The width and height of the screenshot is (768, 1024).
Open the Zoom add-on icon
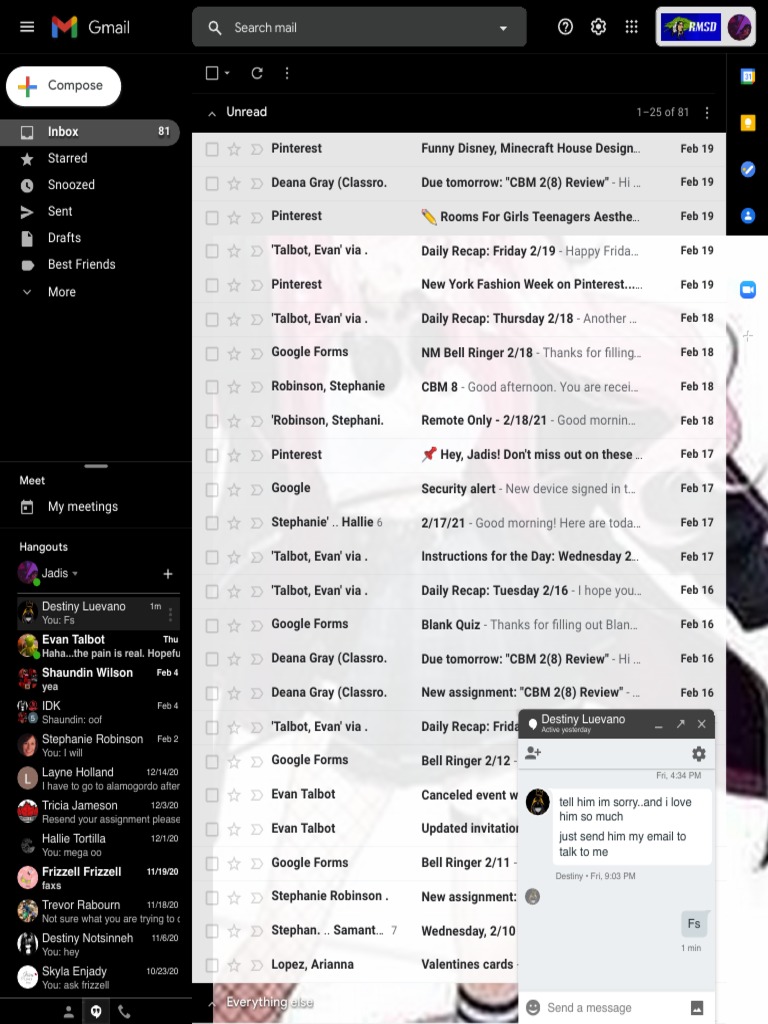(x=748, y=289)
